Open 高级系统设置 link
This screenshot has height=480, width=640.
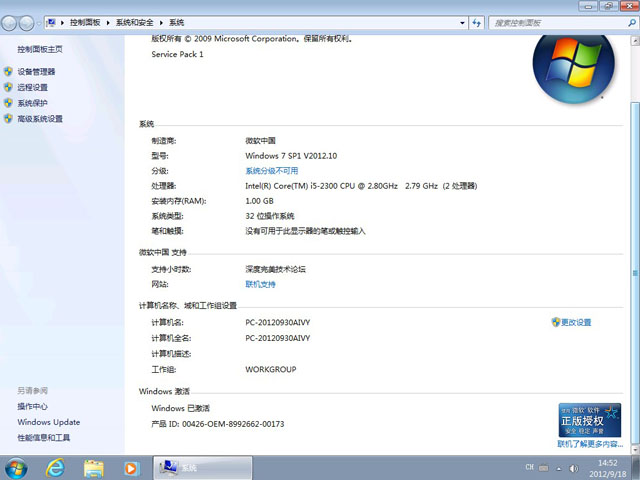coord(40,119)
